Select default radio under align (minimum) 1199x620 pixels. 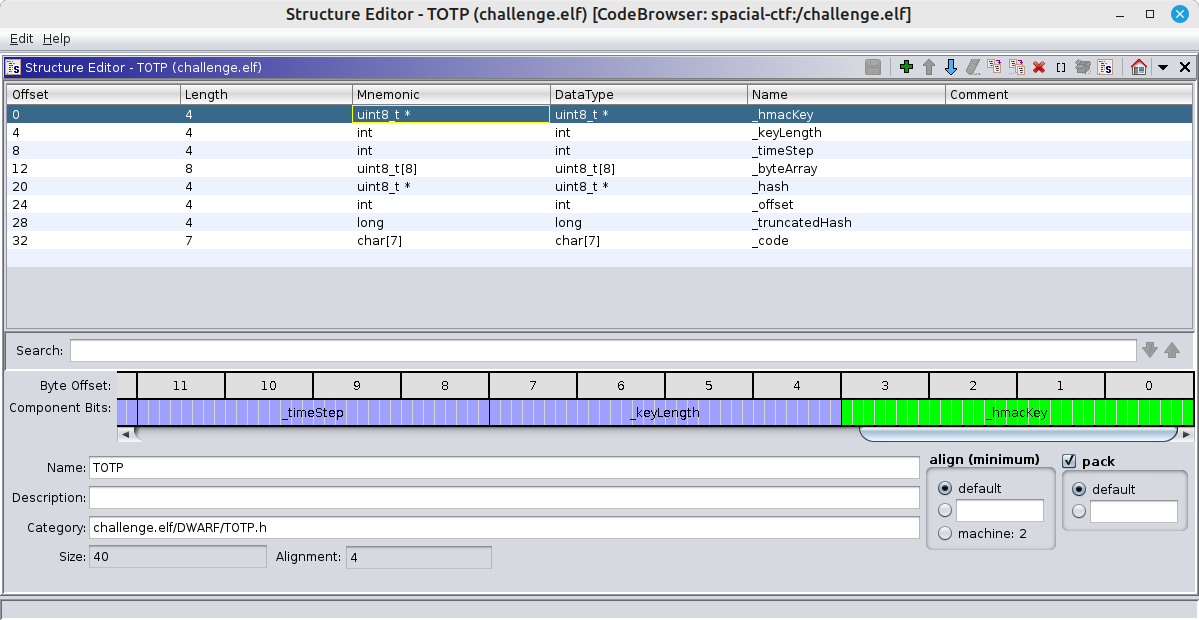click(x=945, y=489)
